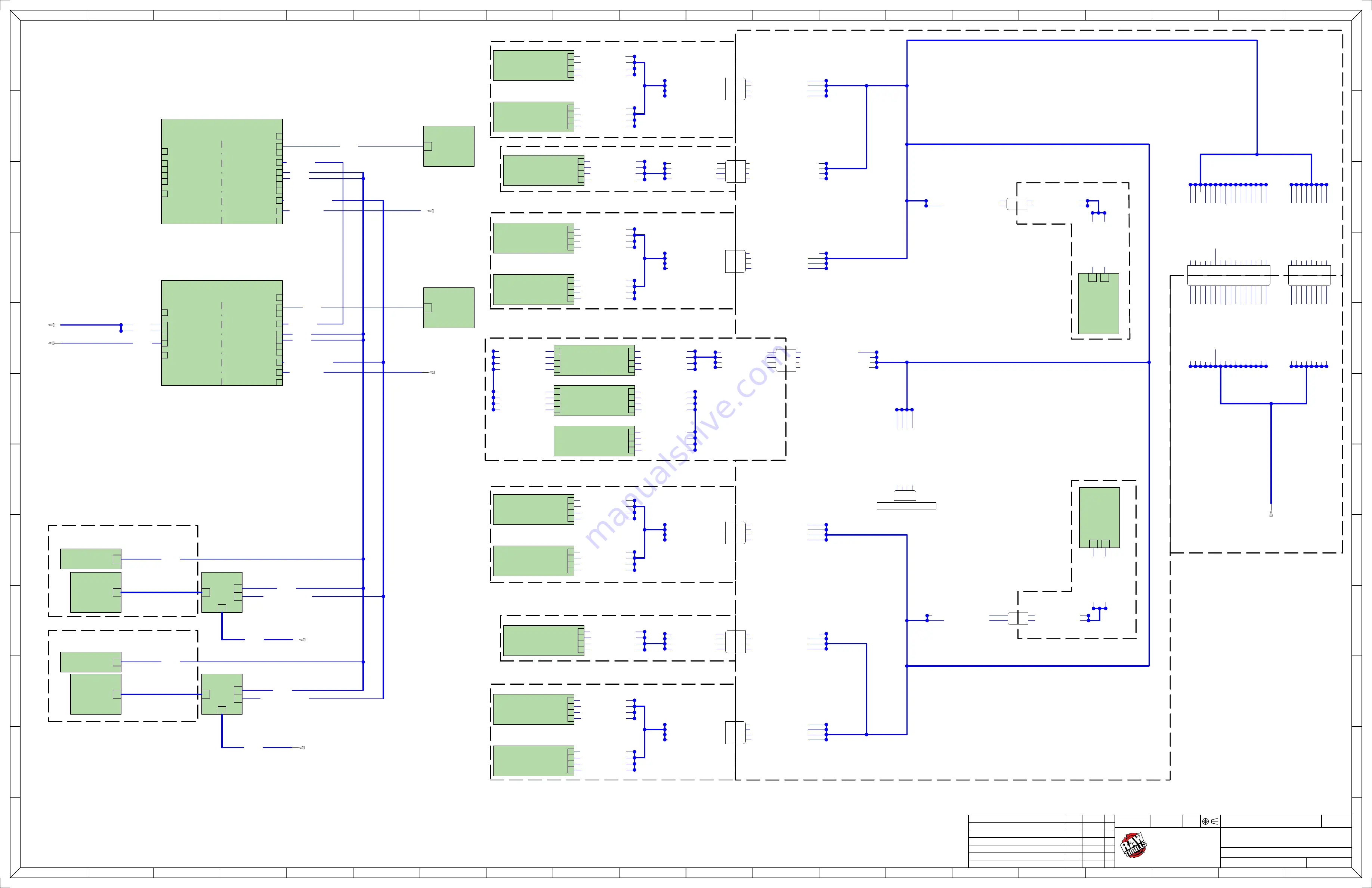Select the wide flat connector bar symbol mid-schematic
The width and height of the screenshot is (1372, 888).
(x=906, y=506)
